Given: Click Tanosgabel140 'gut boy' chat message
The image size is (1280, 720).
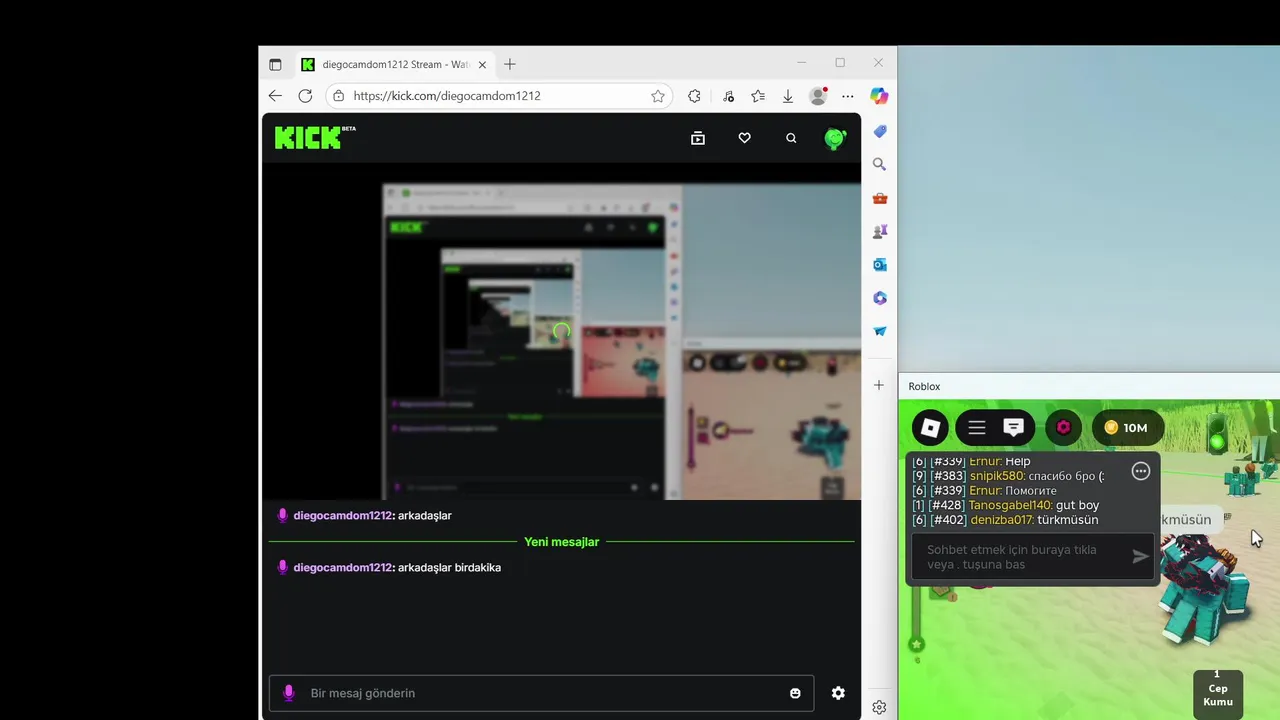Looking at the screenshot, I should point(1005,505).
